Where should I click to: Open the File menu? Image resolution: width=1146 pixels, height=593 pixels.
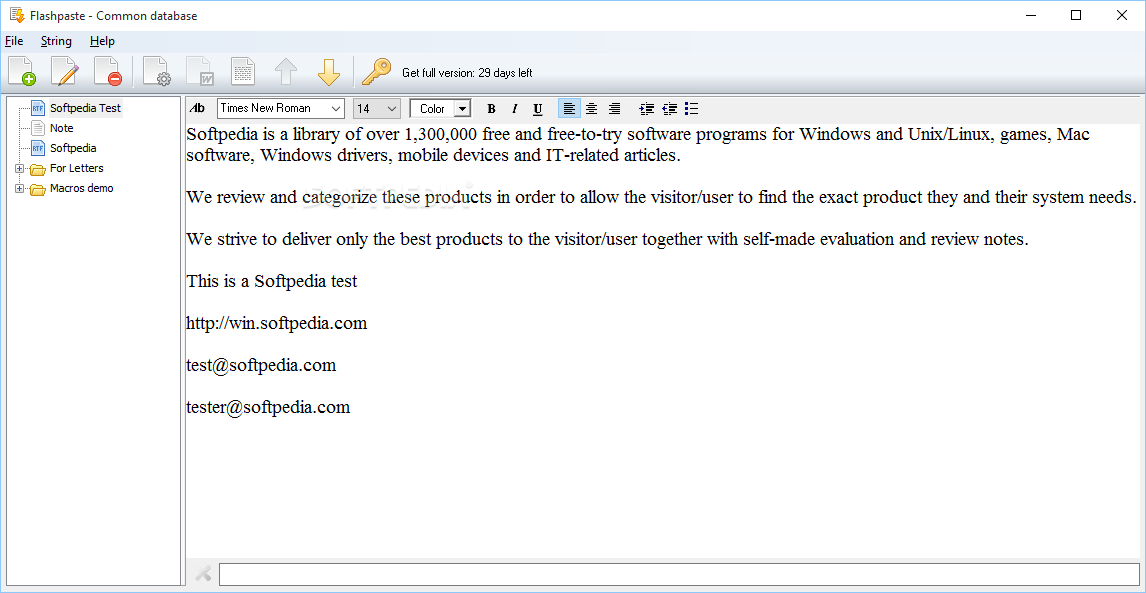tap(14, 41)
